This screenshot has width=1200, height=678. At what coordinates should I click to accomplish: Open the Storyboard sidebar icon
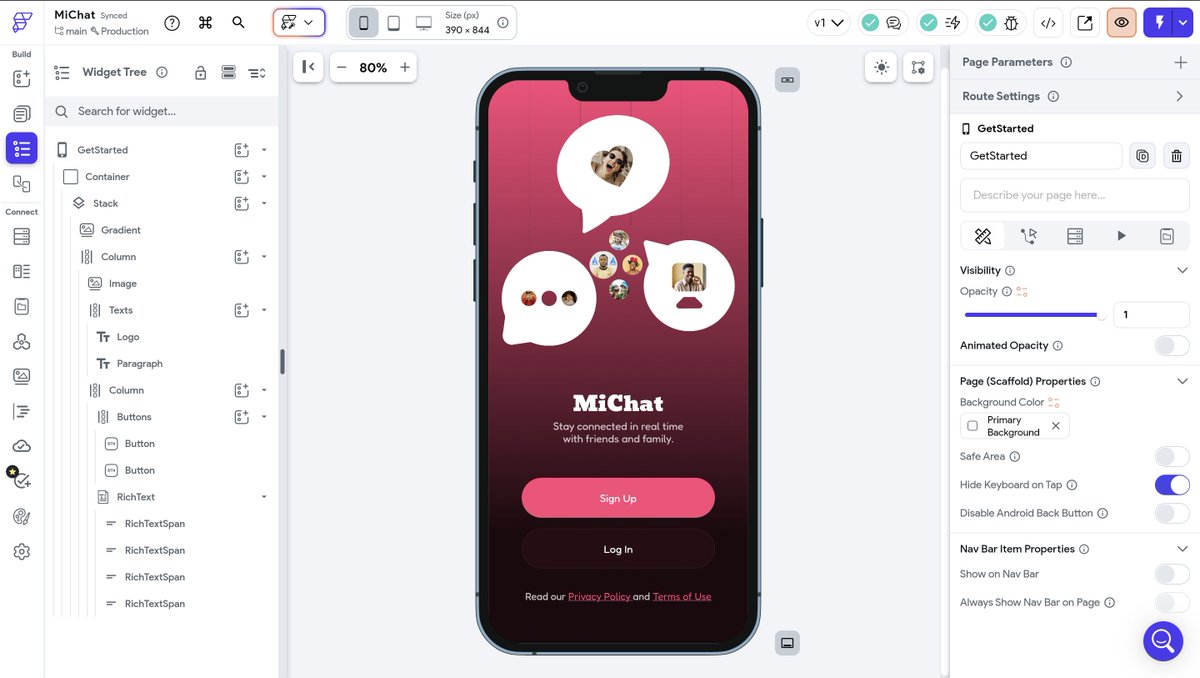pos(22,183)
